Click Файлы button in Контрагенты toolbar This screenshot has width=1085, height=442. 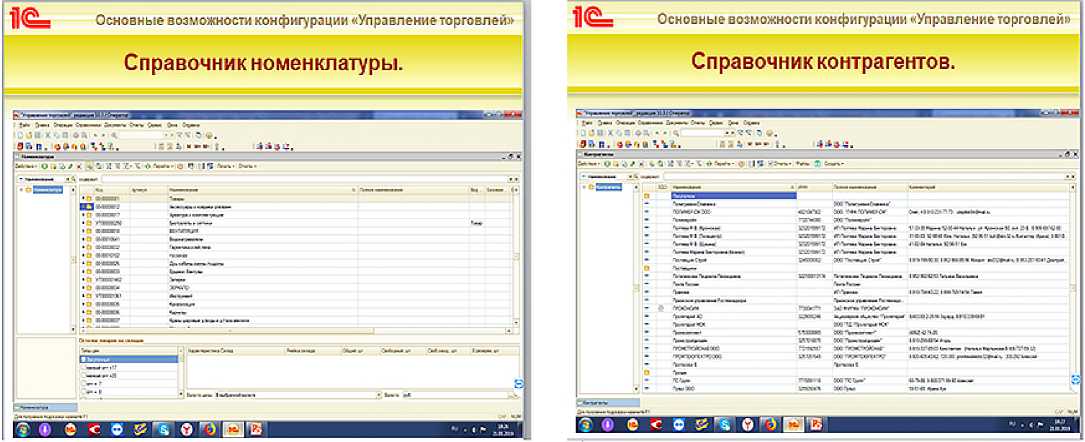[x=802, y=164]
